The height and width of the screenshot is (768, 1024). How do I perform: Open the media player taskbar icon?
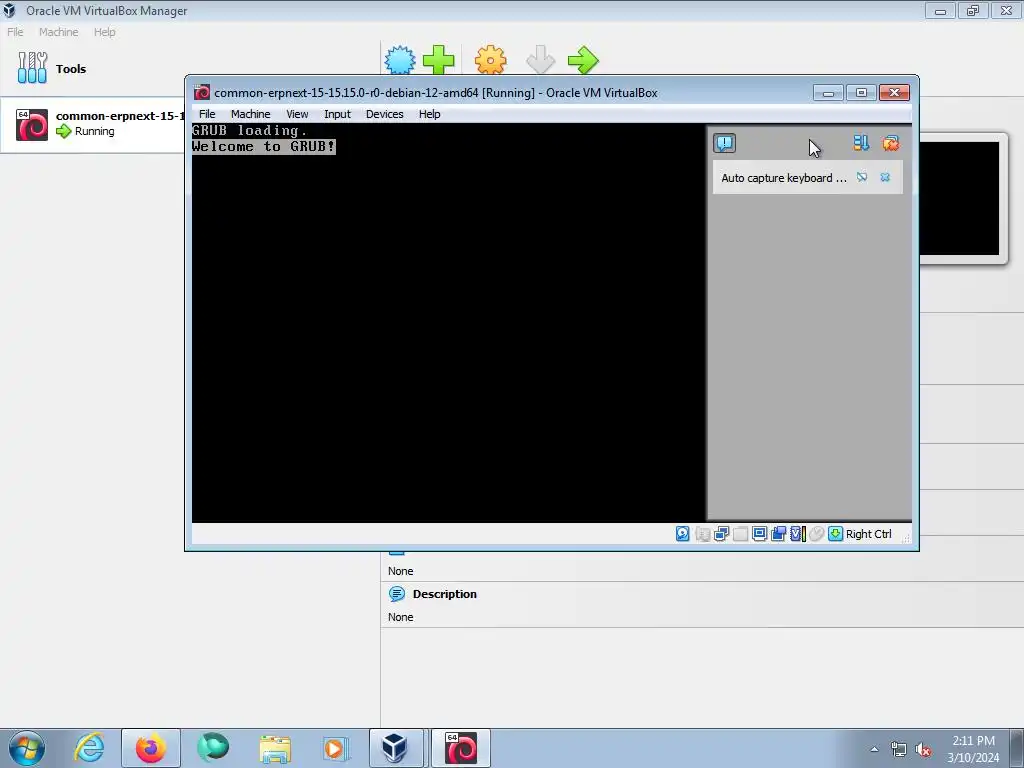coord(336,748)
